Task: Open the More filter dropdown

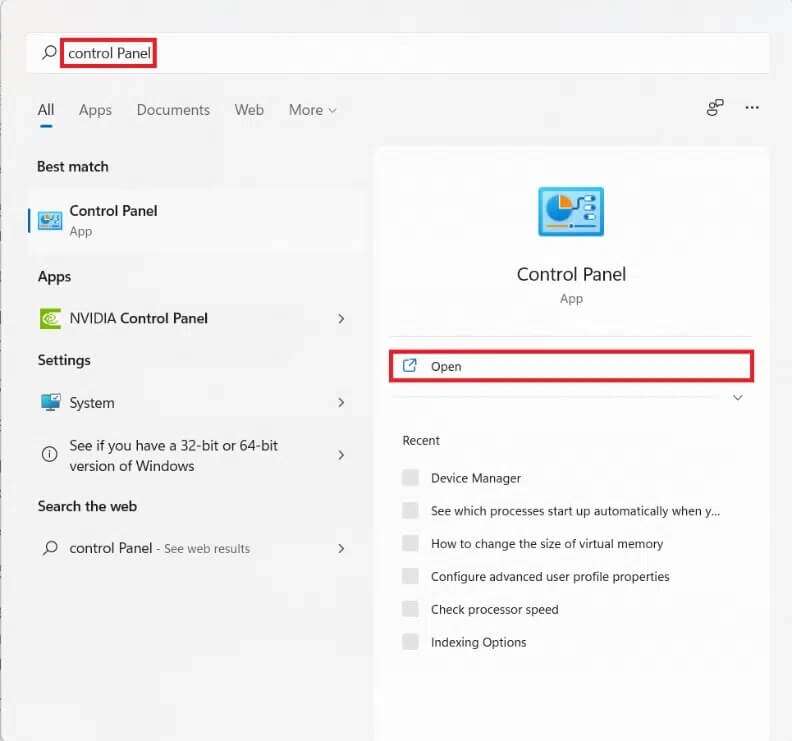Action: [312, 110]
